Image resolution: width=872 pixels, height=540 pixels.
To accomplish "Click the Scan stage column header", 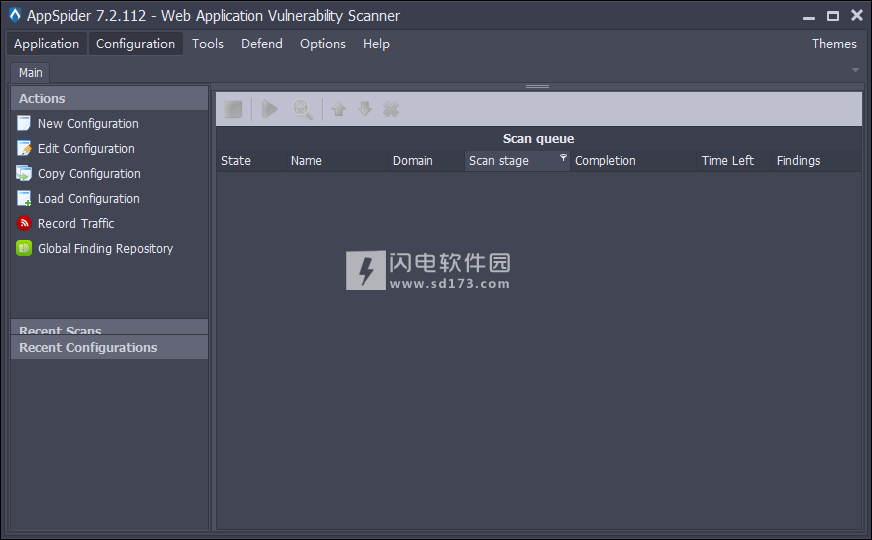I will pyautogui.click(x=517, y=161).
